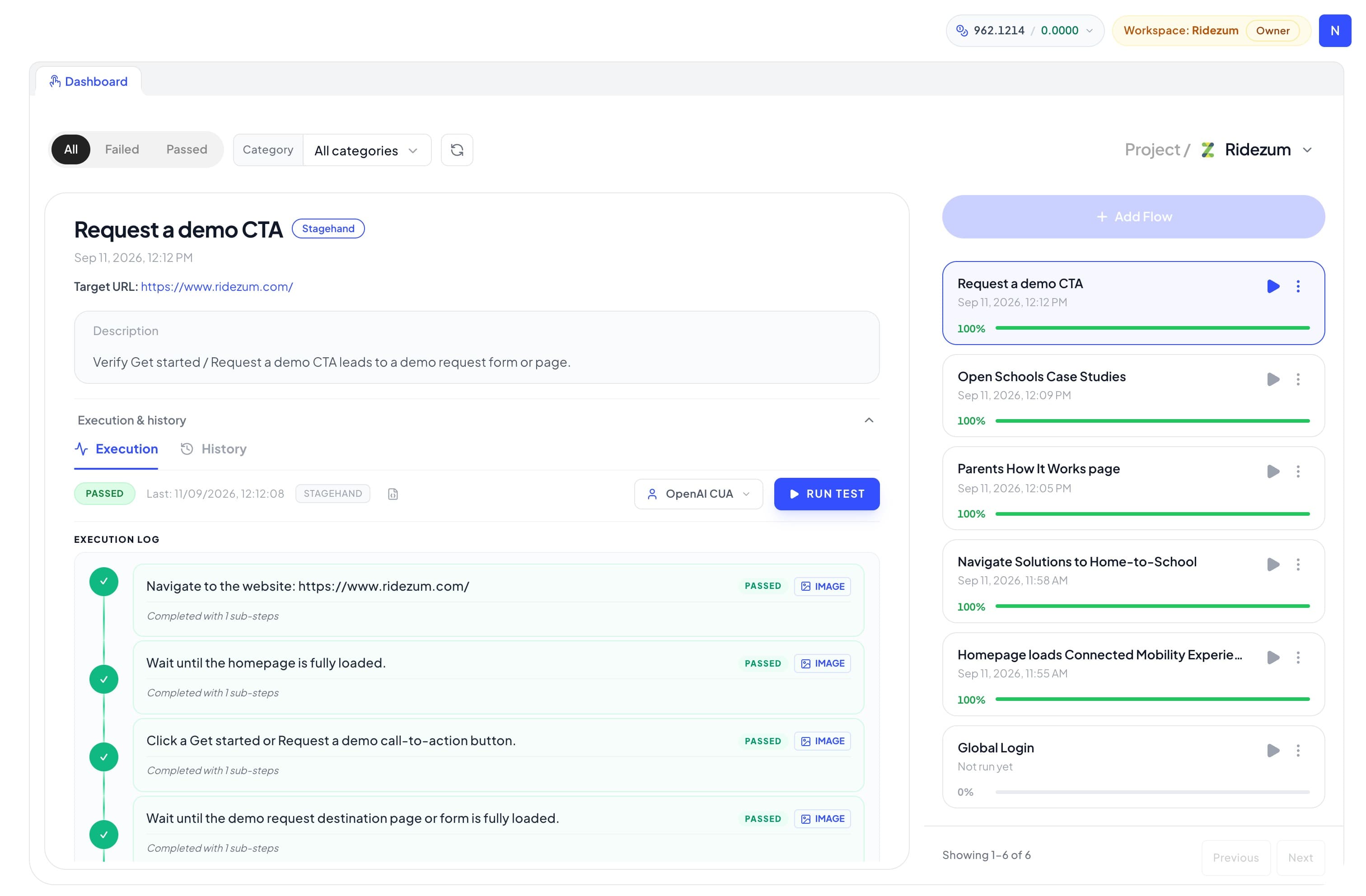The height and width of the screenshot is (896, 1366).
Task: Select the All filter
Action: (x=70, y=149)
